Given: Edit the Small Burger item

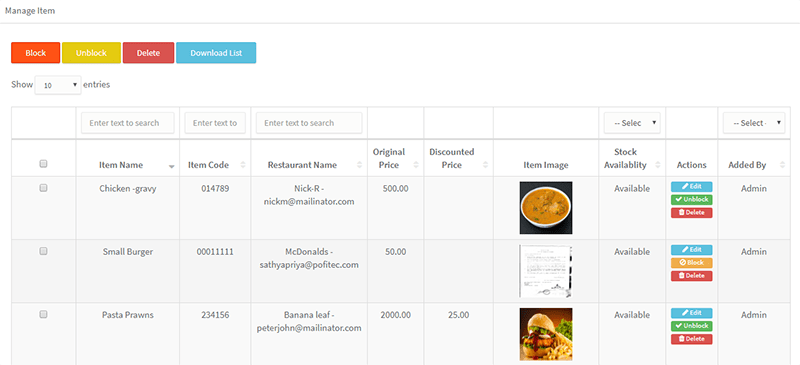Looking at the screenshot, I should [691, 250].
